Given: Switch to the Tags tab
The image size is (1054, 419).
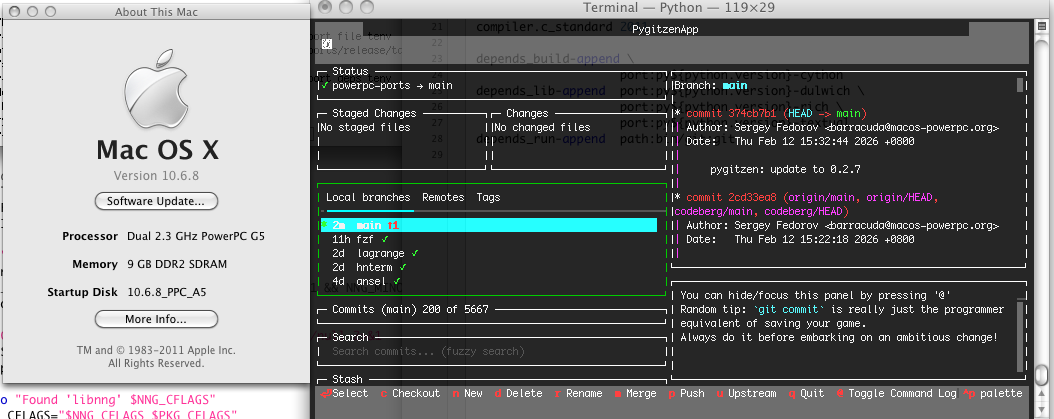Looking at the screenshot, I should tap(488, 197).
